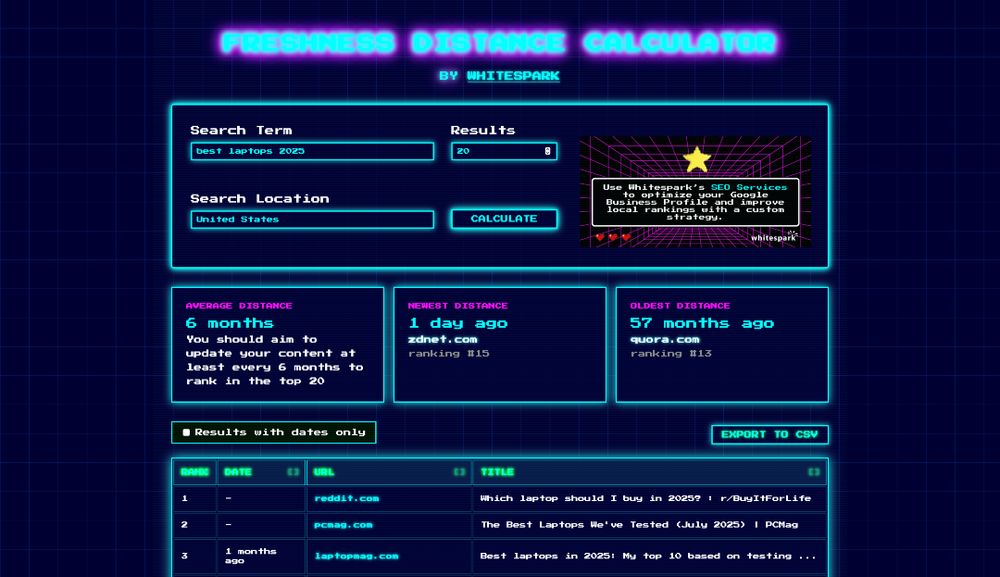Click the 'Search Location' field label
This screenshot has width=1000, height=577.
pos(260,198)
